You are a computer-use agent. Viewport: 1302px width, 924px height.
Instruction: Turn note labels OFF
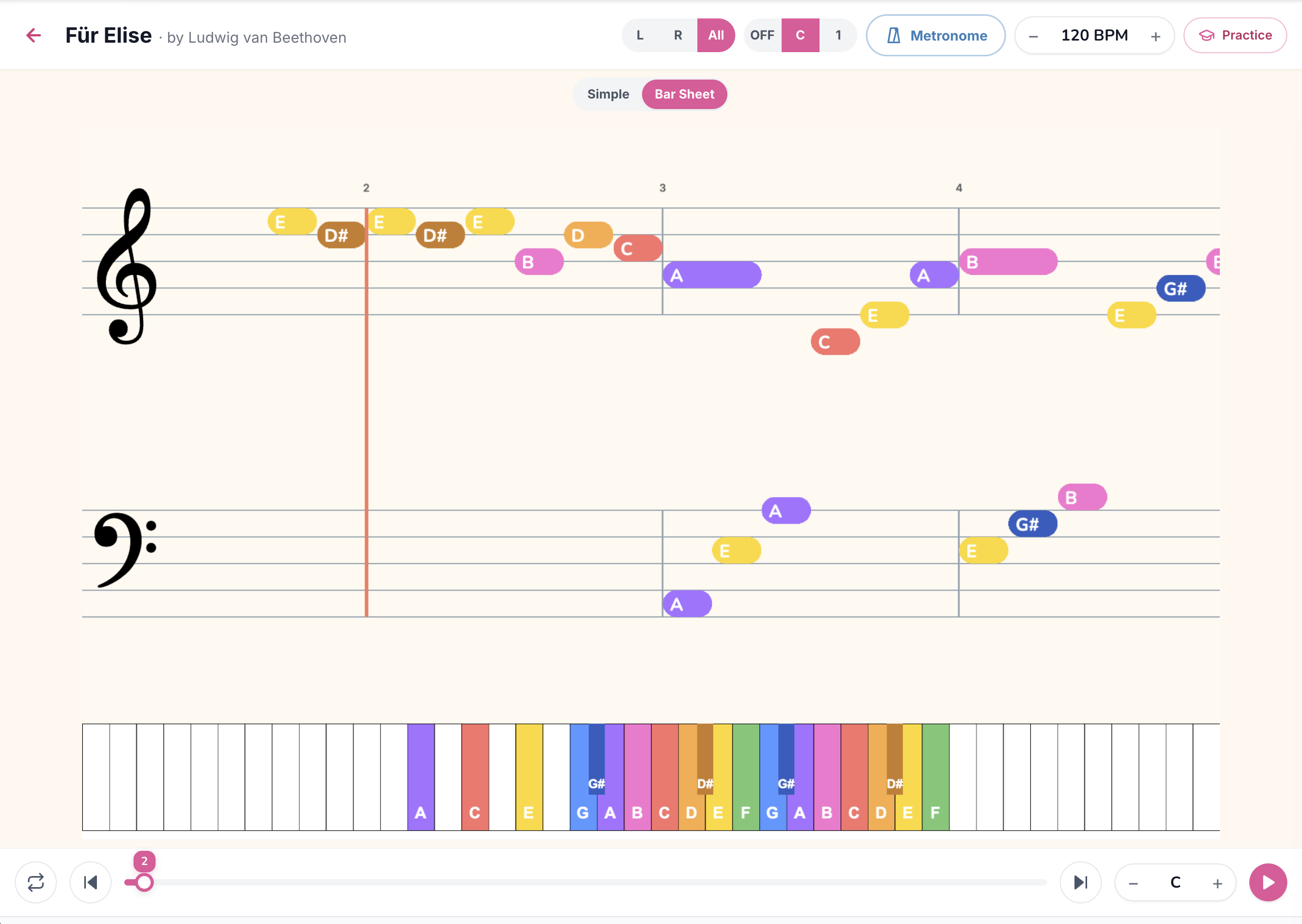pos(762,35)
